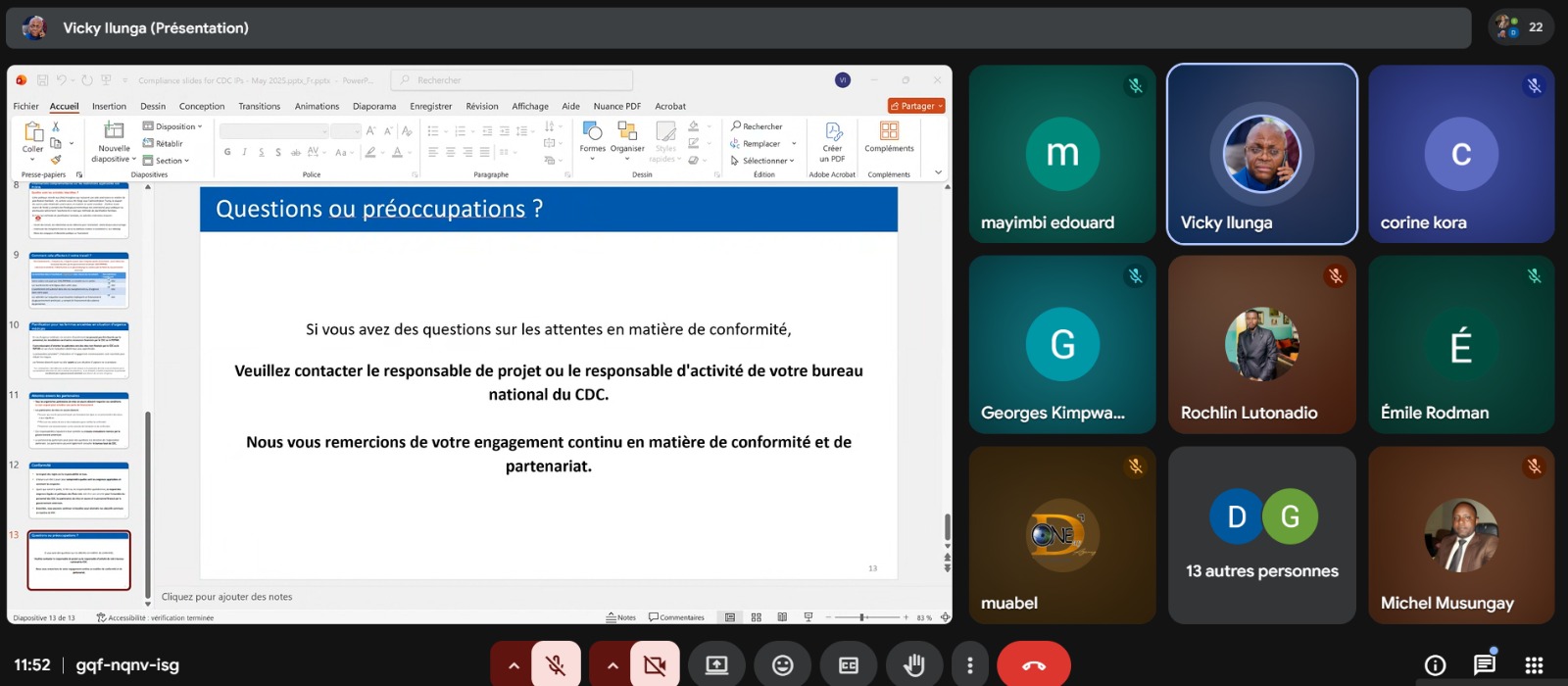
Task: Click the Partager button in PowerPoint
Action: pyautogui.click(x=916, y=106)
